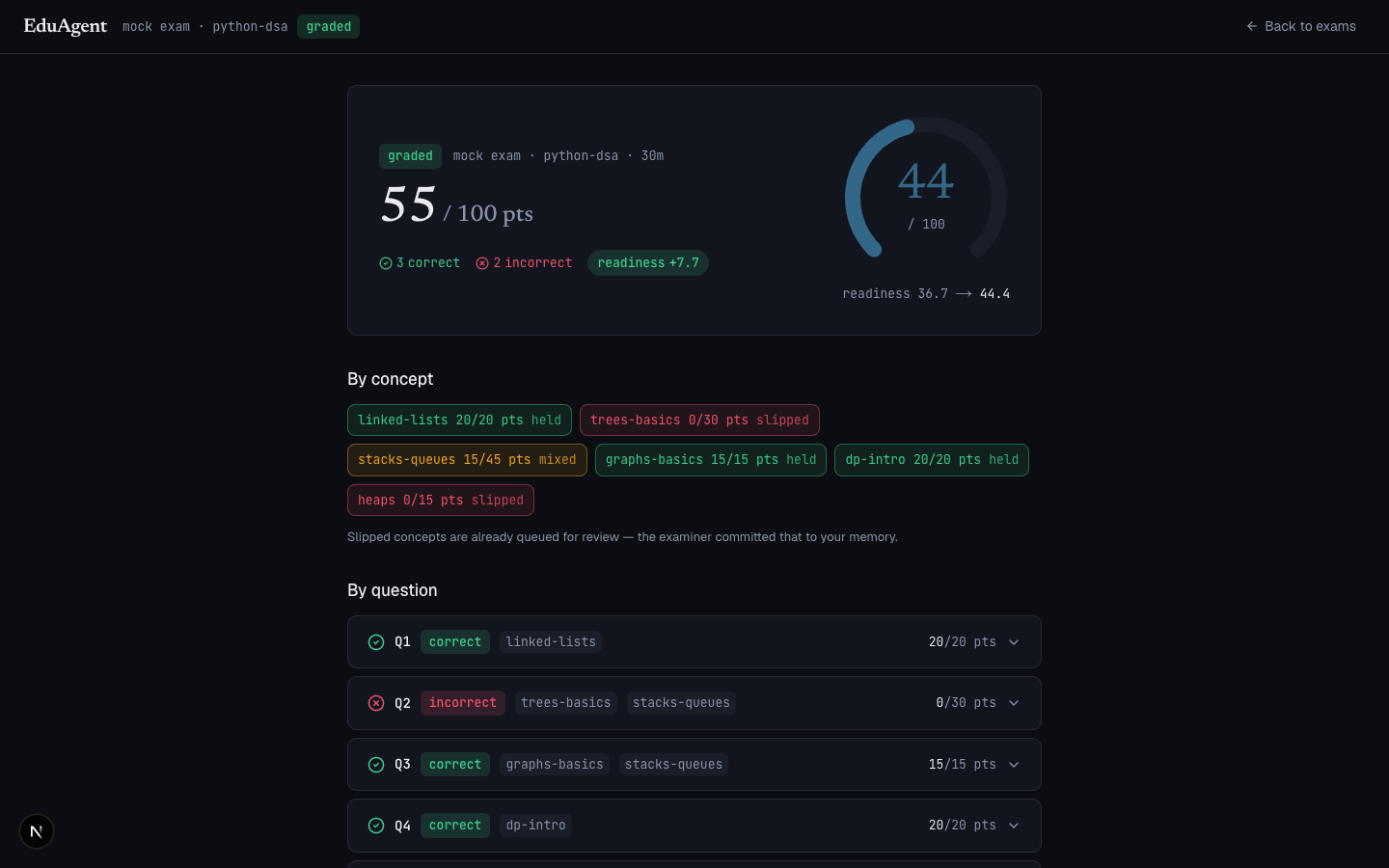Click the check icon beside 3 correct
Screen dimensions: 1389x868
pos(386,263)
